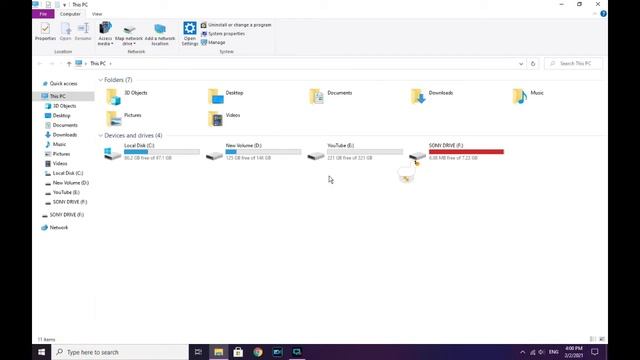Open the Map network drive tool

tap(129, 35)
